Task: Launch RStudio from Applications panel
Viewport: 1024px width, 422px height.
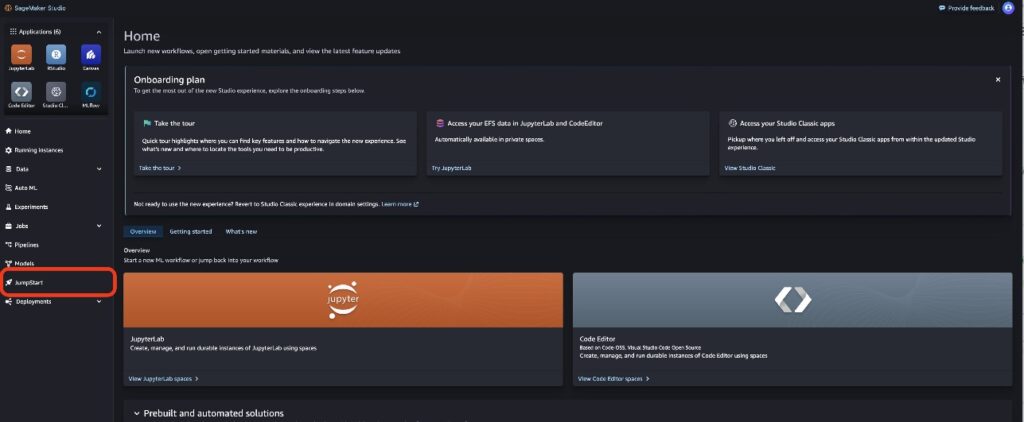Action: (x=56, y=55)
